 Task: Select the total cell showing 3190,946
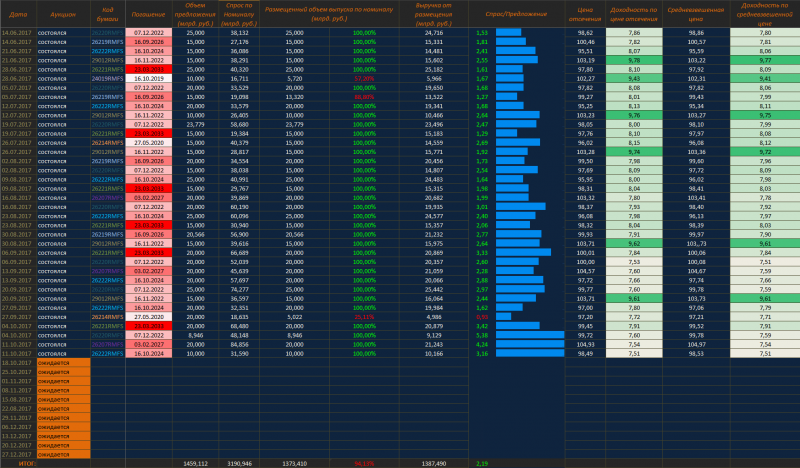click(x=240, y=463)
